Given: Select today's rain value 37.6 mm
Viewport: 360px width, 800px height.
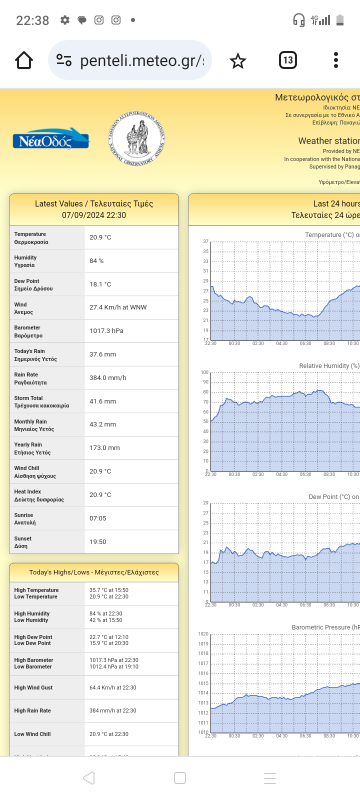Looking at the screenshot, I should [102, 355].
